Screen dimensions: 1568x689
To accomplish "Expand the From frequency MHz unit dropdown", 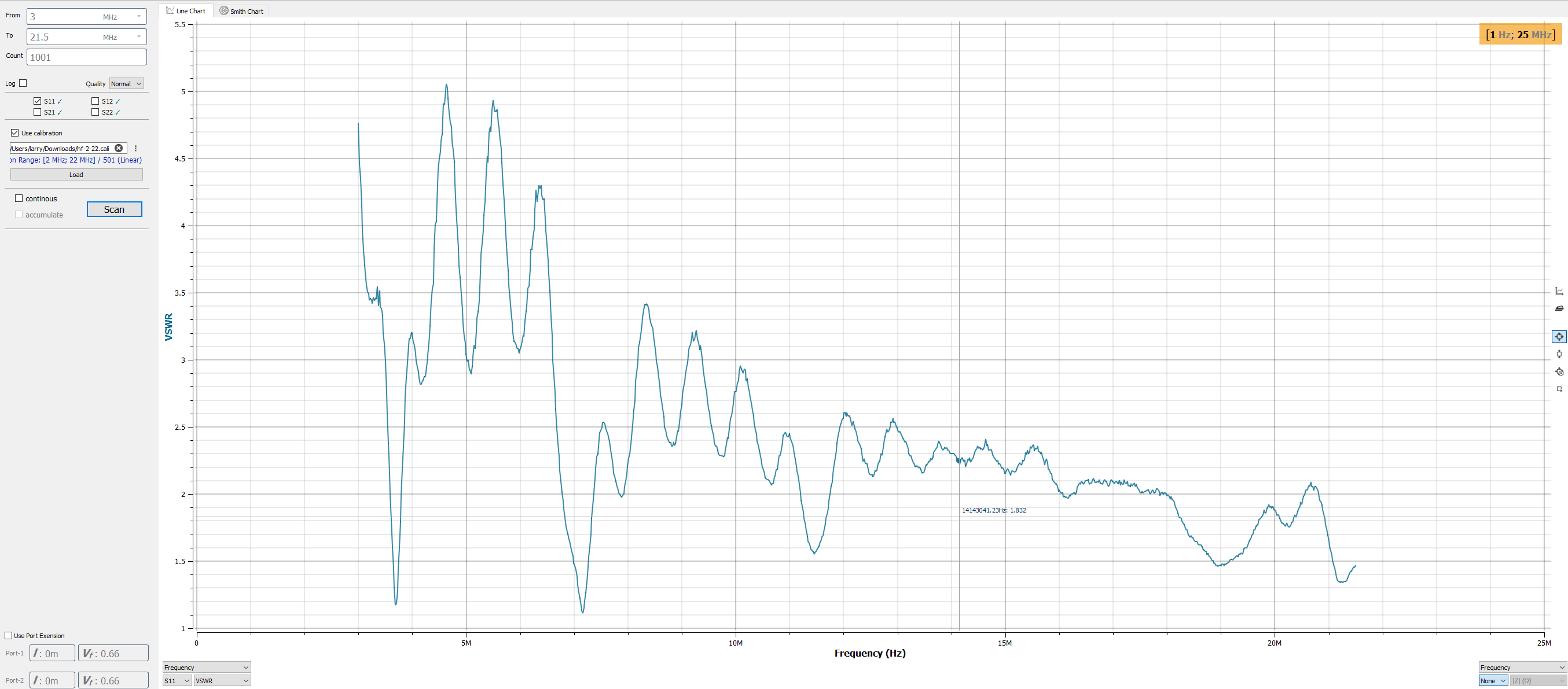I will pyautogui.click(x=139, y=16).
